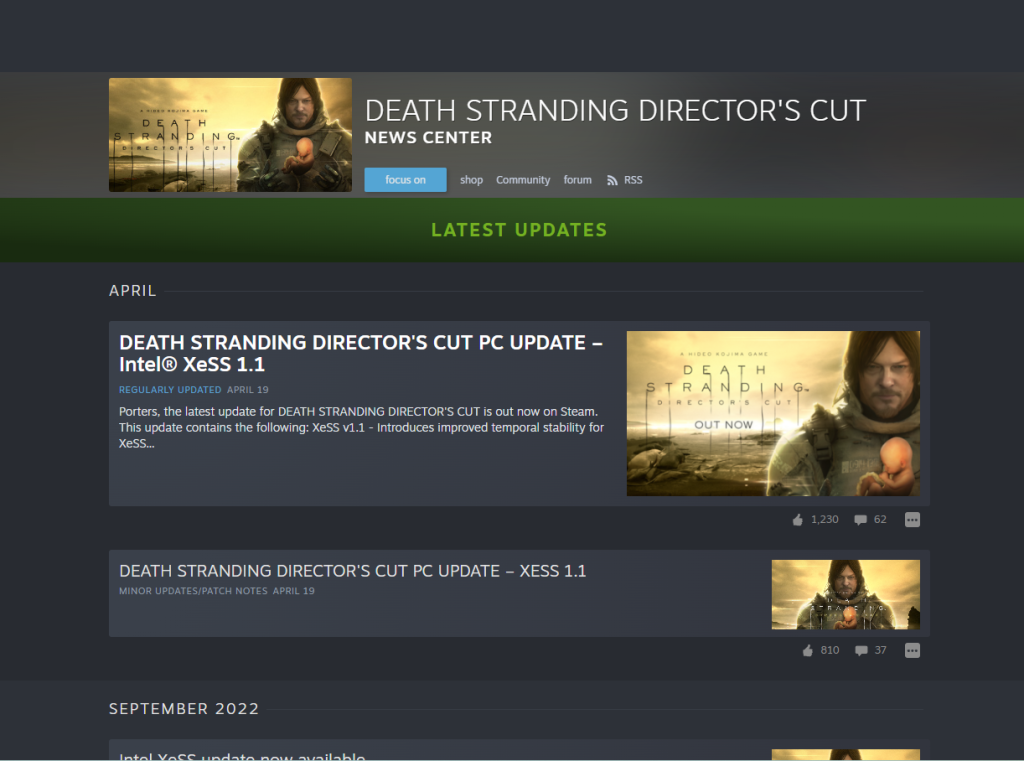Click the RSS feed icon
Image resolution: width=1024 pixels, height=761 pixels.
612,180
